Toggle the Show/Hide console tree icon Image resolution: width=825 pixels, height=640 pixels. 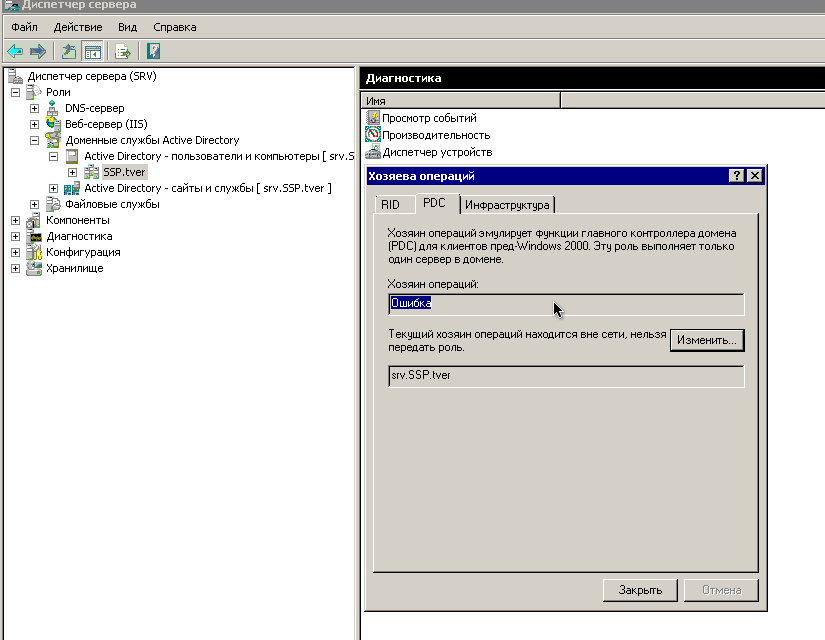pos(93,52)
